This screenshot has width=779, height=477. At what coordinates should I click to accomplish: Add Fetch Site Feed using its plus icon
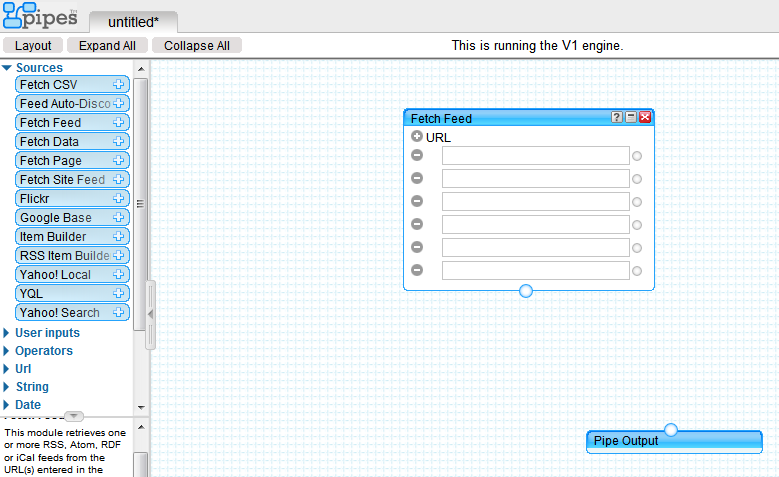tap(118, 179)
